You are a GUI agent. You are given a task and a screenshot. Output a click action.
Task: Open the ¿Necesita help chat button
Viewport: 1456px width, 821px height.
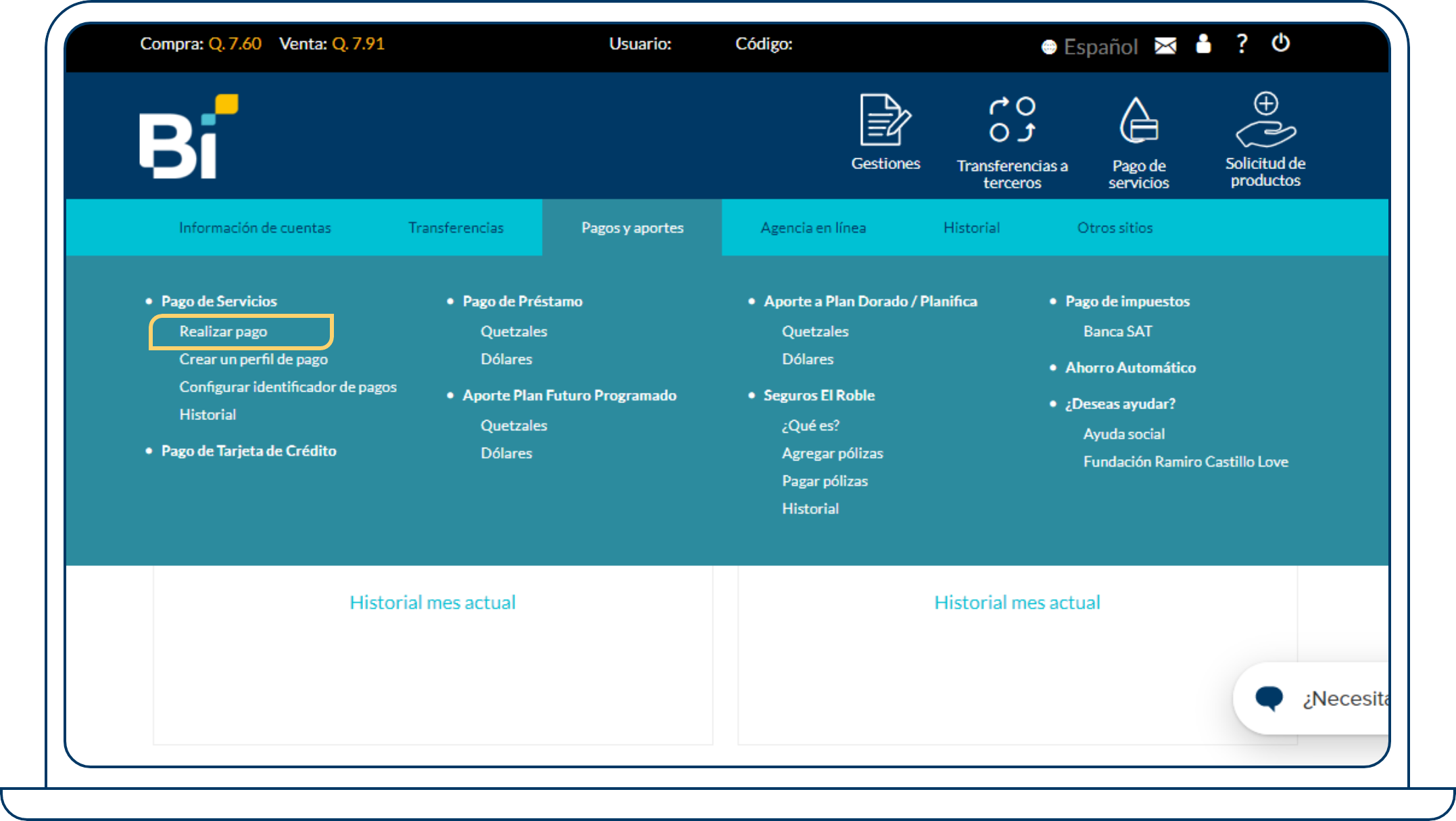point(1311,698)
